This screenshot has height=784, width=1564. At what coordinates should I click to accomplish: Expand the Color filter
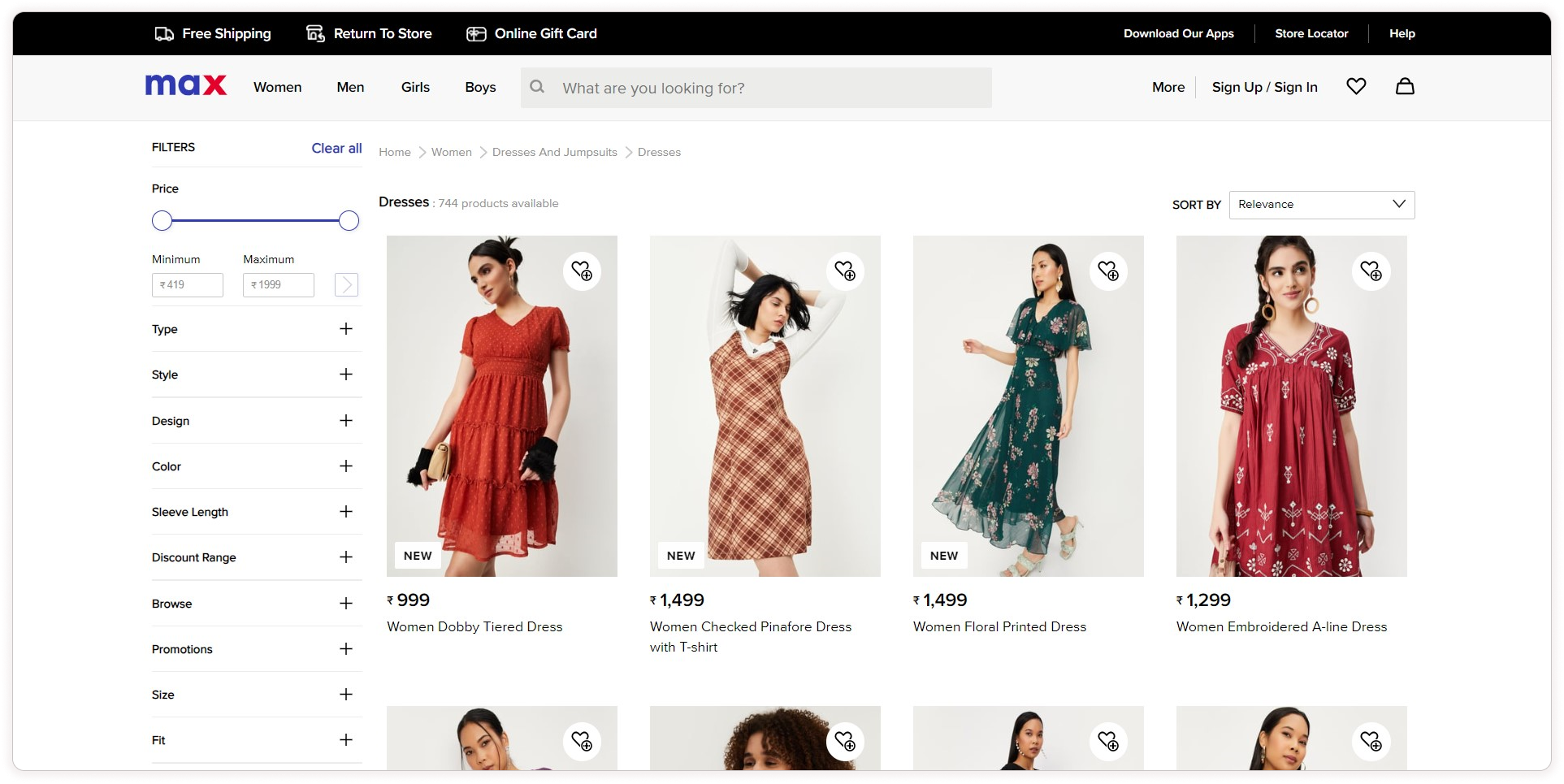[x=346, y=466]
